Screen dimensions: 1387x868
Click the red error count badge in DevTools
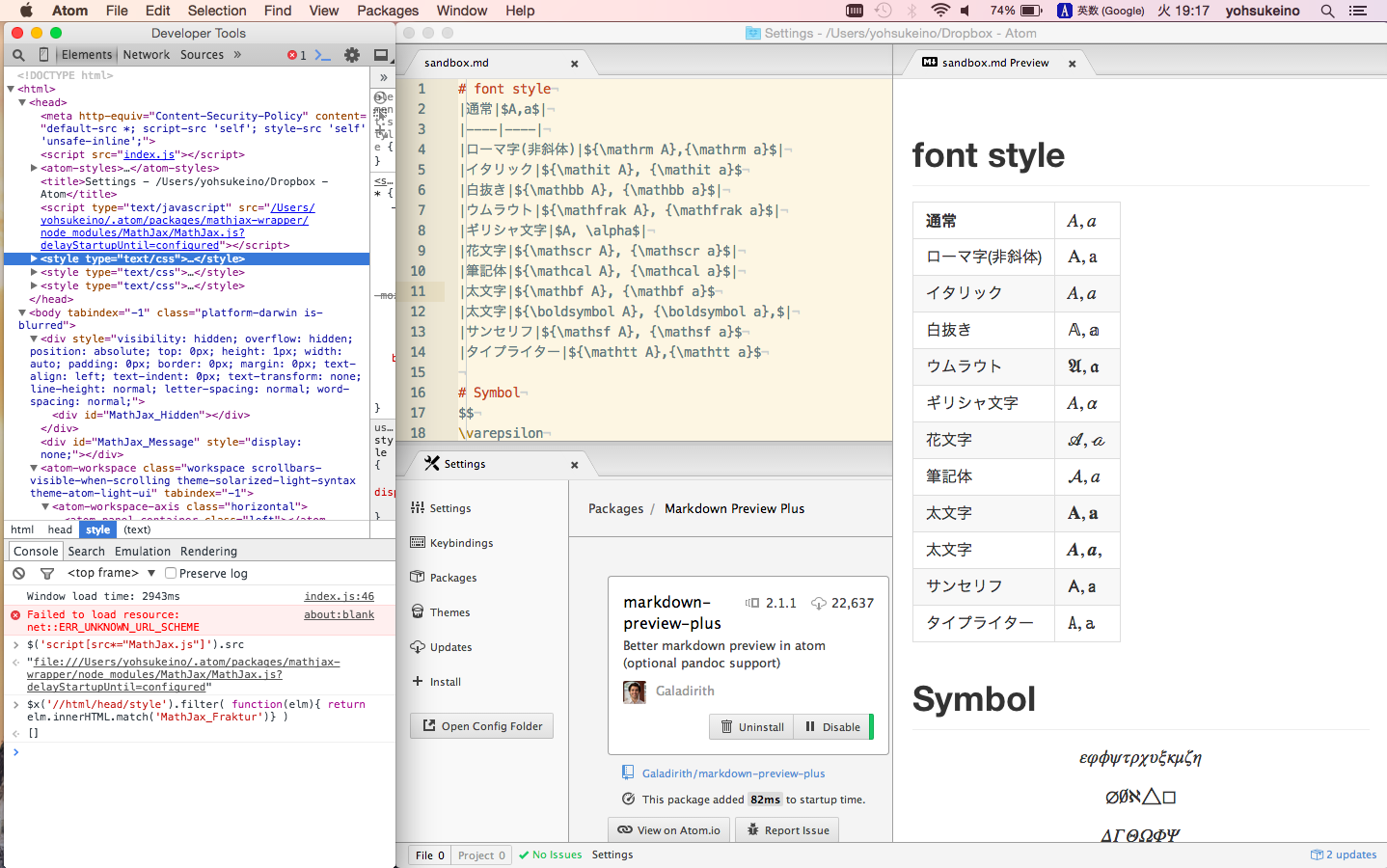[x=297, y=55]
